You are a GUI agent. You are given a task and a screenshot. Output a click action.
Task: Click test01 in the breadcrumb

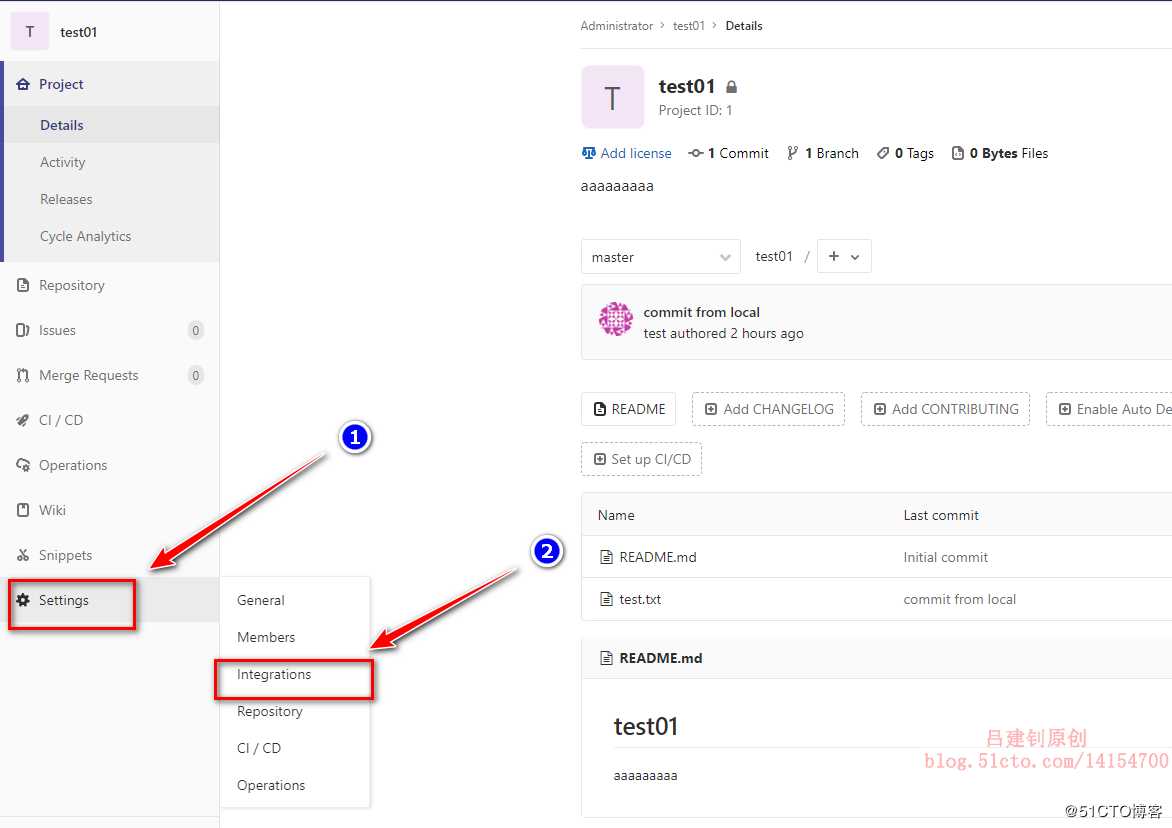tap(688, 25)
